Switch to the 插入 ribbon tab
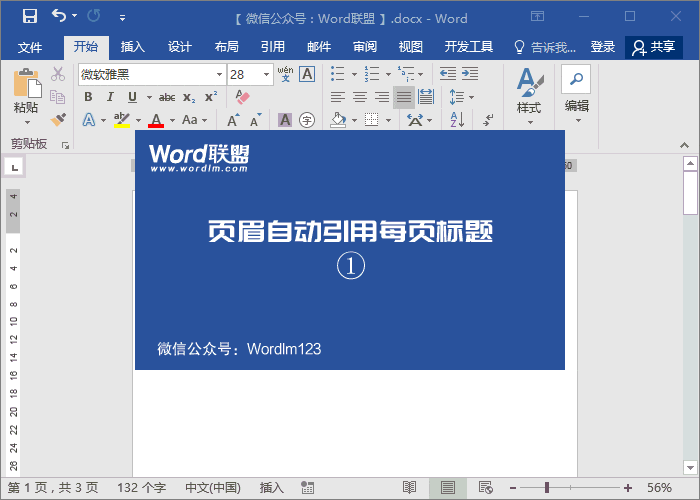This screenshot has width=700, height=500. pos(133,47)
